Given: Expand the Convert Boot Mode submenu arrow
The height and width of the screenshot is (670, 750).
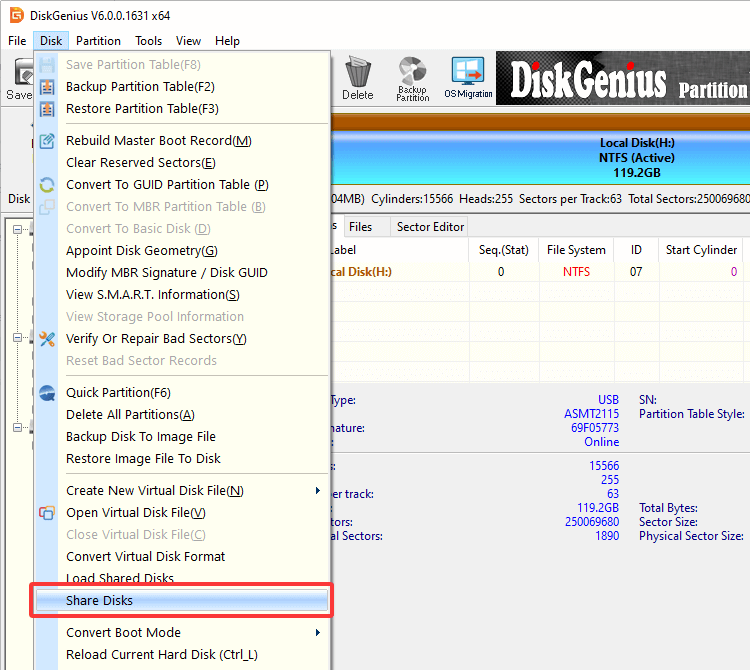Looking at the screenshot, I should tap(318, 633).
